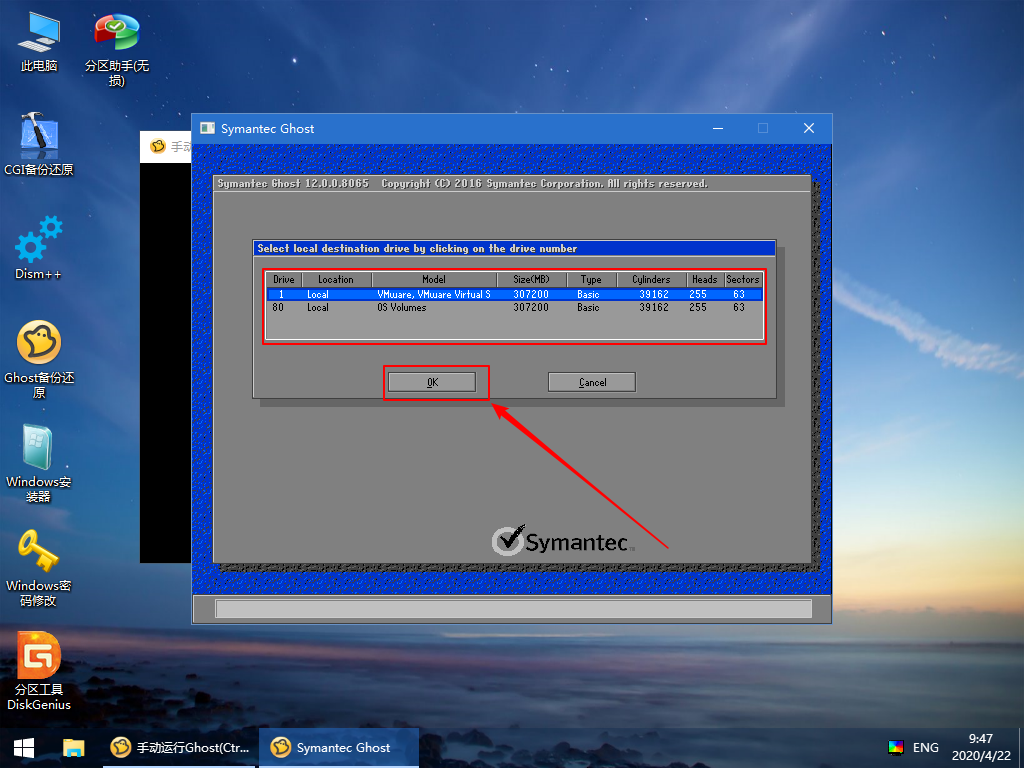This screenshot has height=768, width=1024.
Task: Select the Ghost备份还原 desktop icon
Action: tap(39, 360)
